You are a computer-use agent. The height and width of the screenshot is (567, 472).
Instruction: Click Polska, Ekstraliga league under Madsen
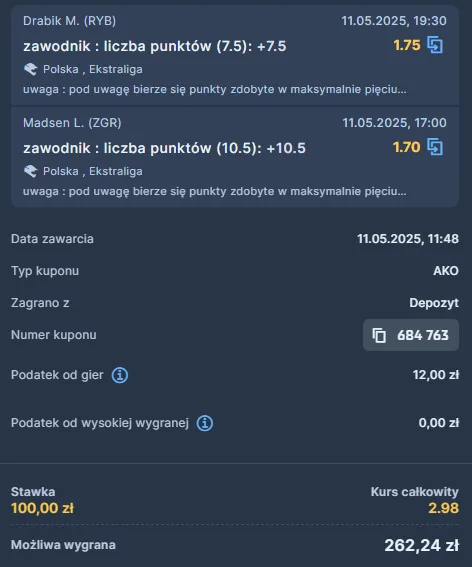(93, 171)
